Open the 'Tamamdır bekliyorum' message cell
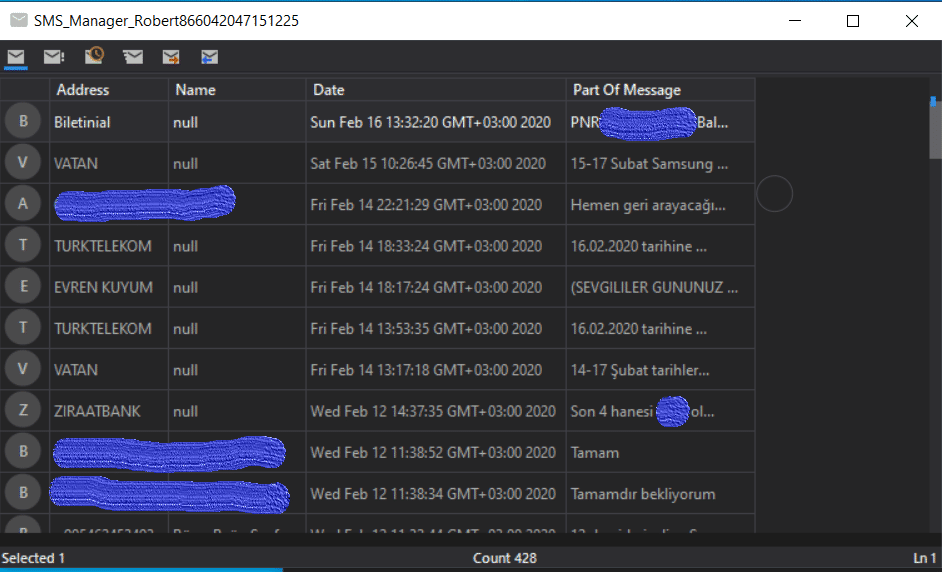This screenshot has height=572, width=942. pyautogui.click(x=660, y=494)
